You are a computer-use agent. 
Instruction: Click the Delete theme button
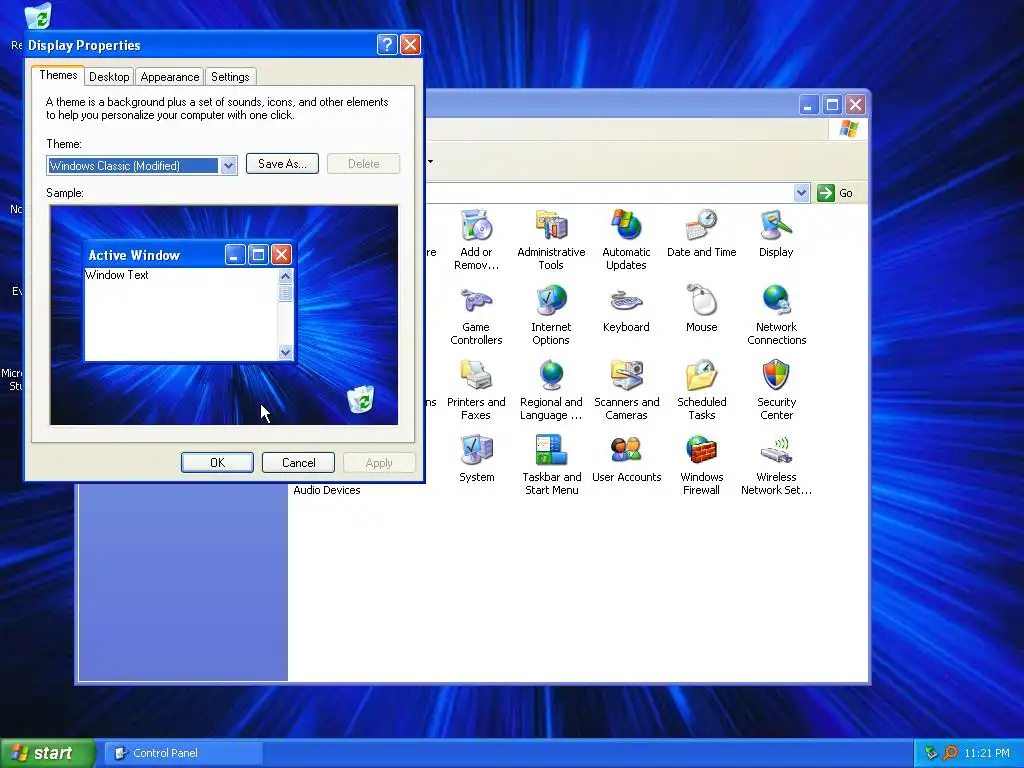pyautogui.click(x=363, y=164)
